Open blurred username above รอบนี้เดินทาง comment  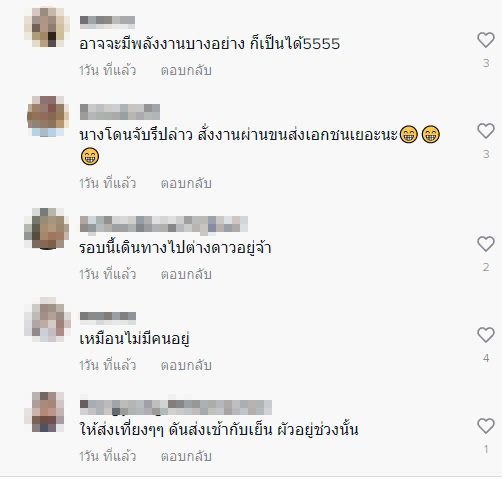[164, 224]
